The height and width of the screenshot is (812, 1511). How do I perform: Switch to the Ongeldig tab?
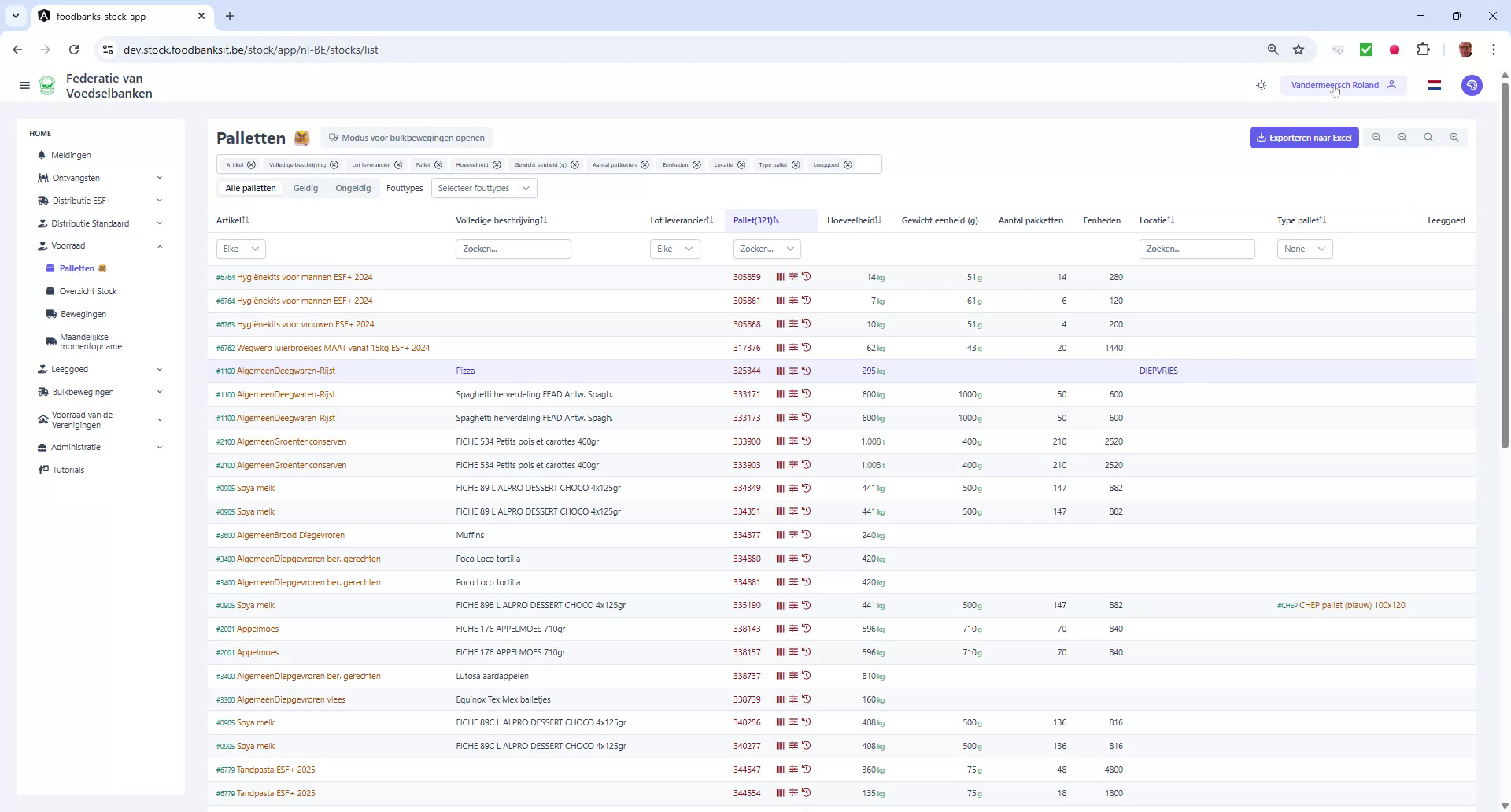coord(353,188)
